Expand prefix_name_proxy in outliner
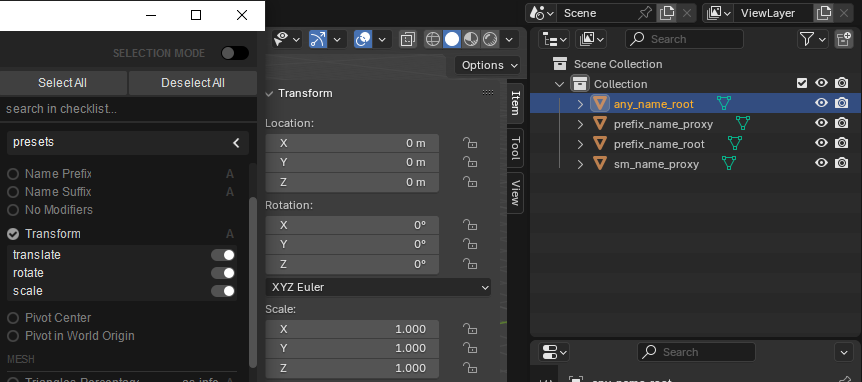 (580, 124)
